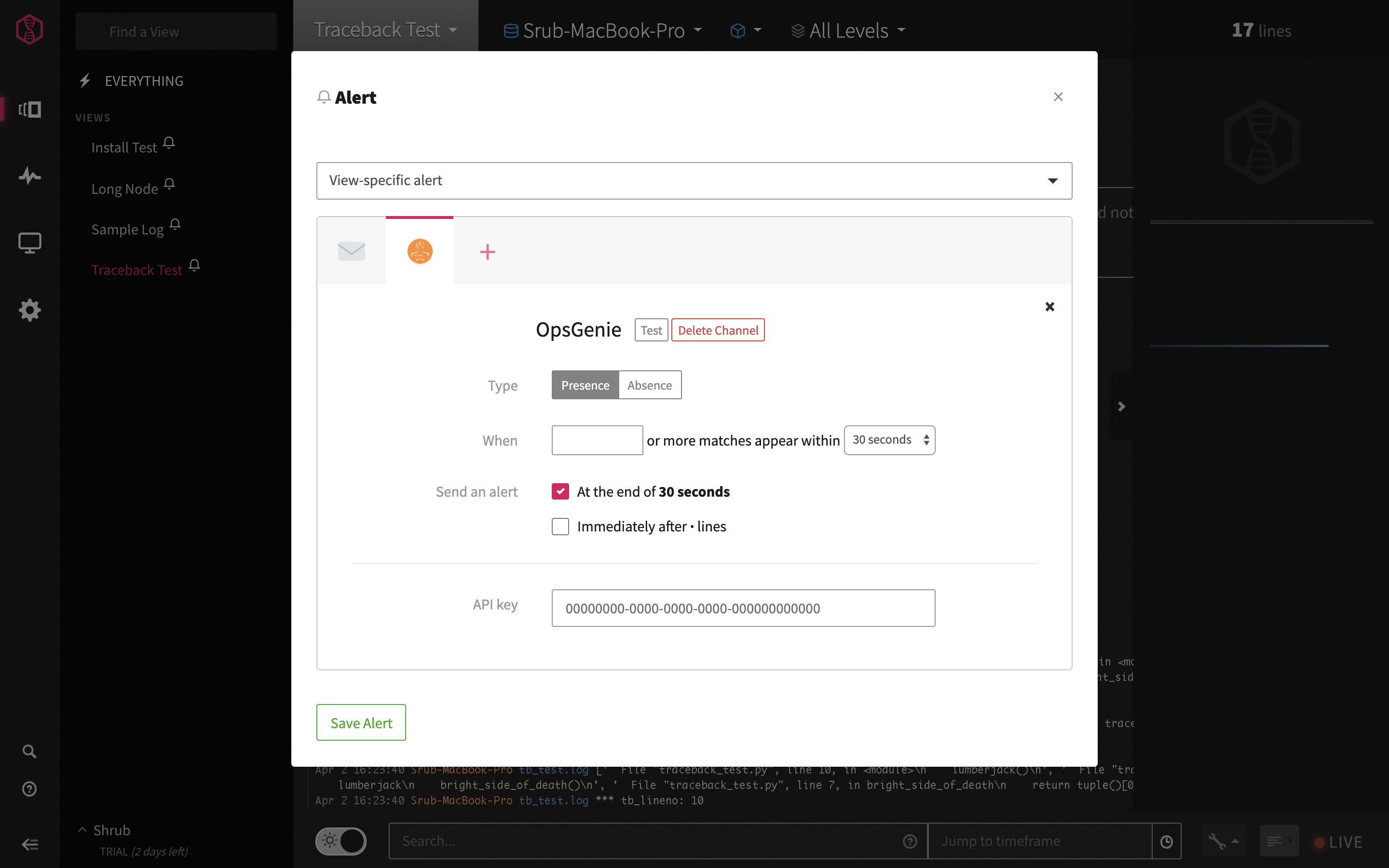Click the API key input field
Image resolution: width=1389 pixels, height=868 pixels.
pyautogui.click(x=743, y=608)
